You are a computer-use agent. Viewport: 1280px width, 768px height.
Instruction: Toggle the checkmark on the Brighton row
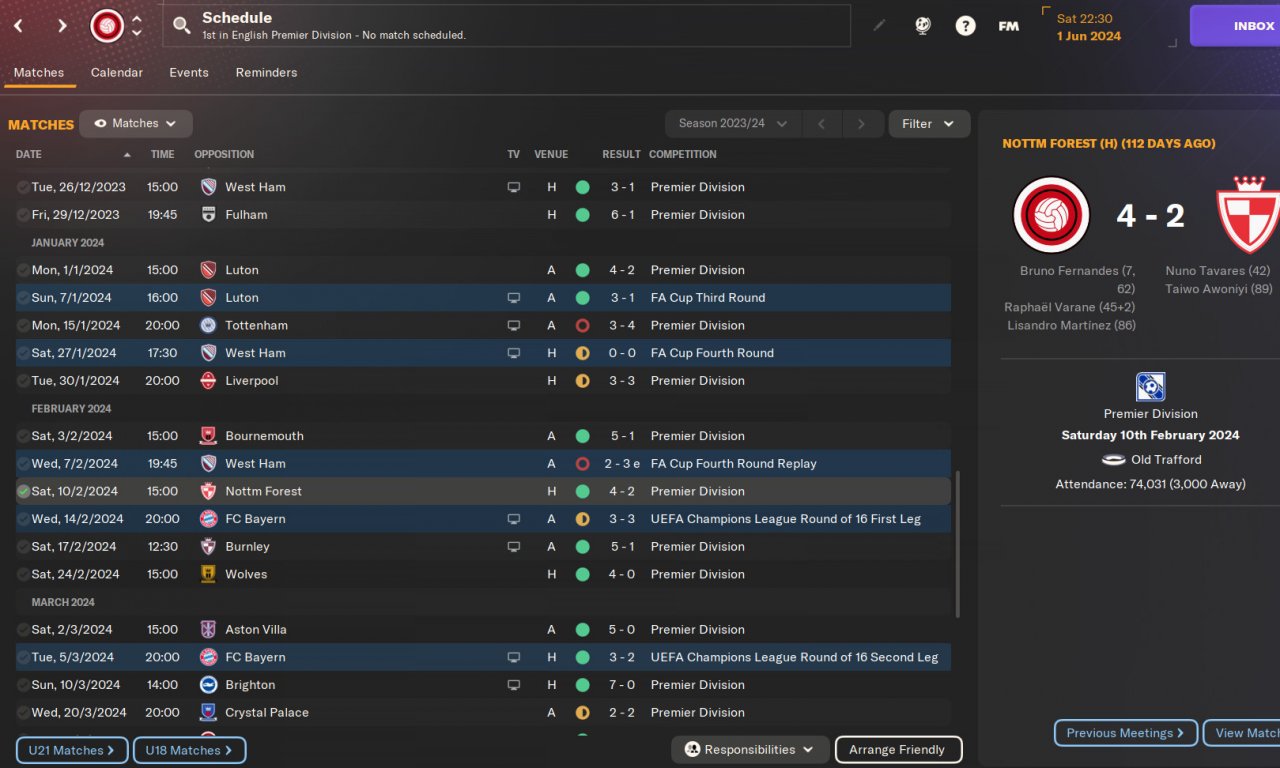(23, 685)
